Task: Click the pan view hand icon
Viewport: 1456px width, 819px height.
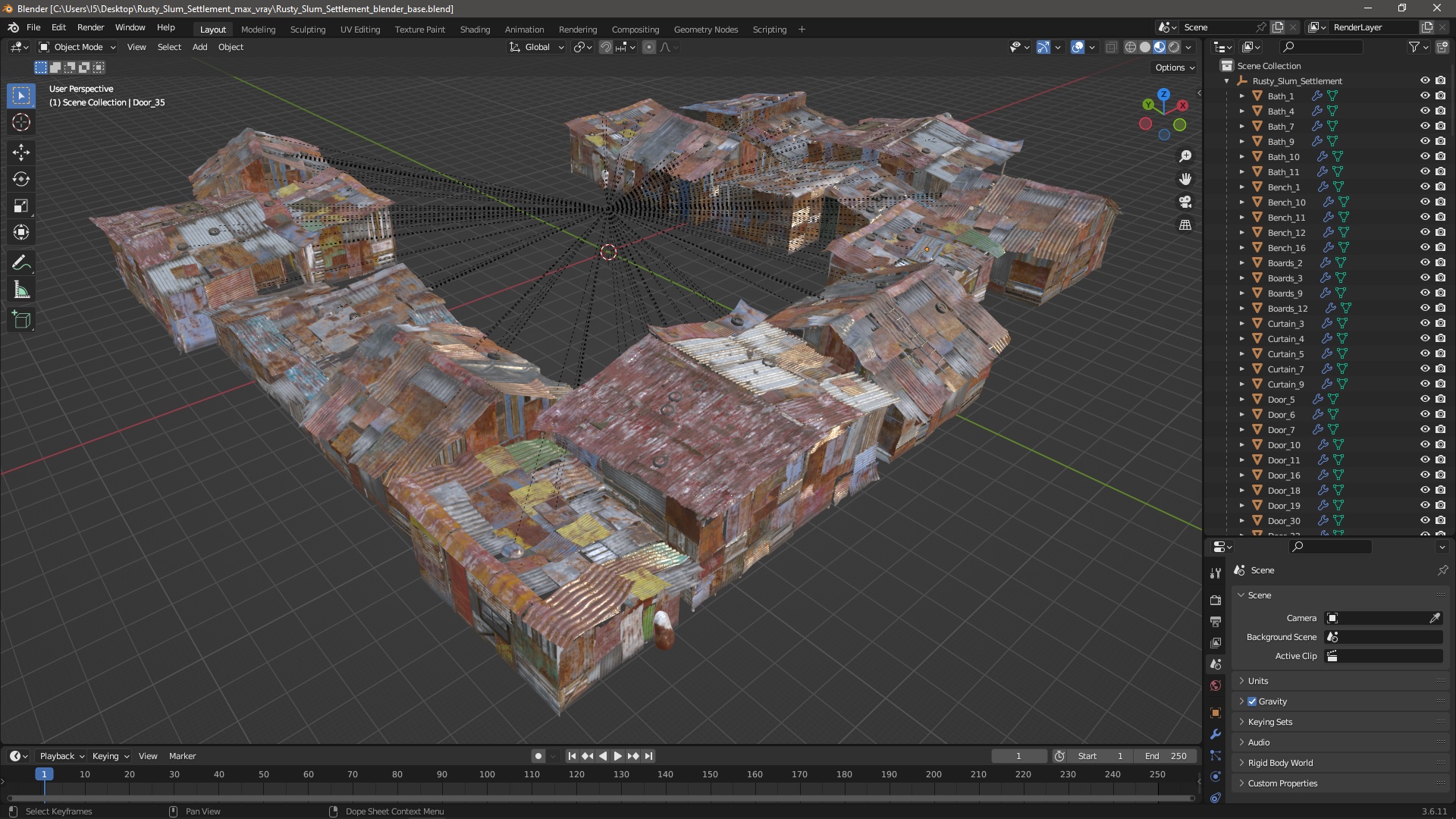Action: (1185, 179)
